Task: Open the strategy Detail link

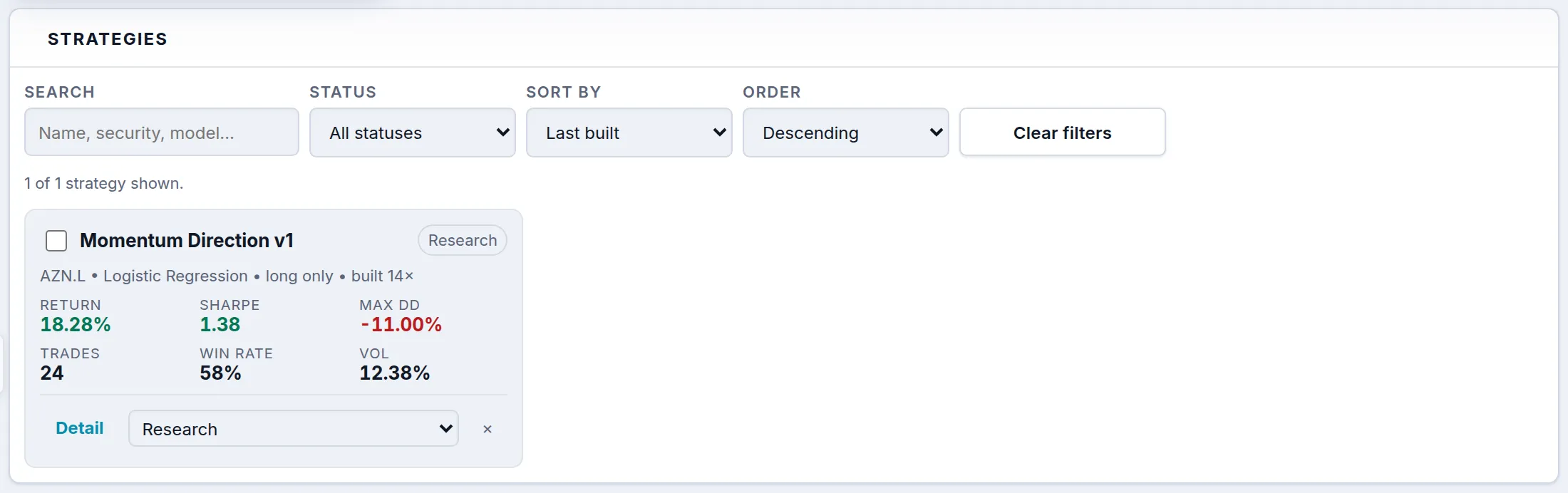Action: pyautogui.click(x=80, y=428)
